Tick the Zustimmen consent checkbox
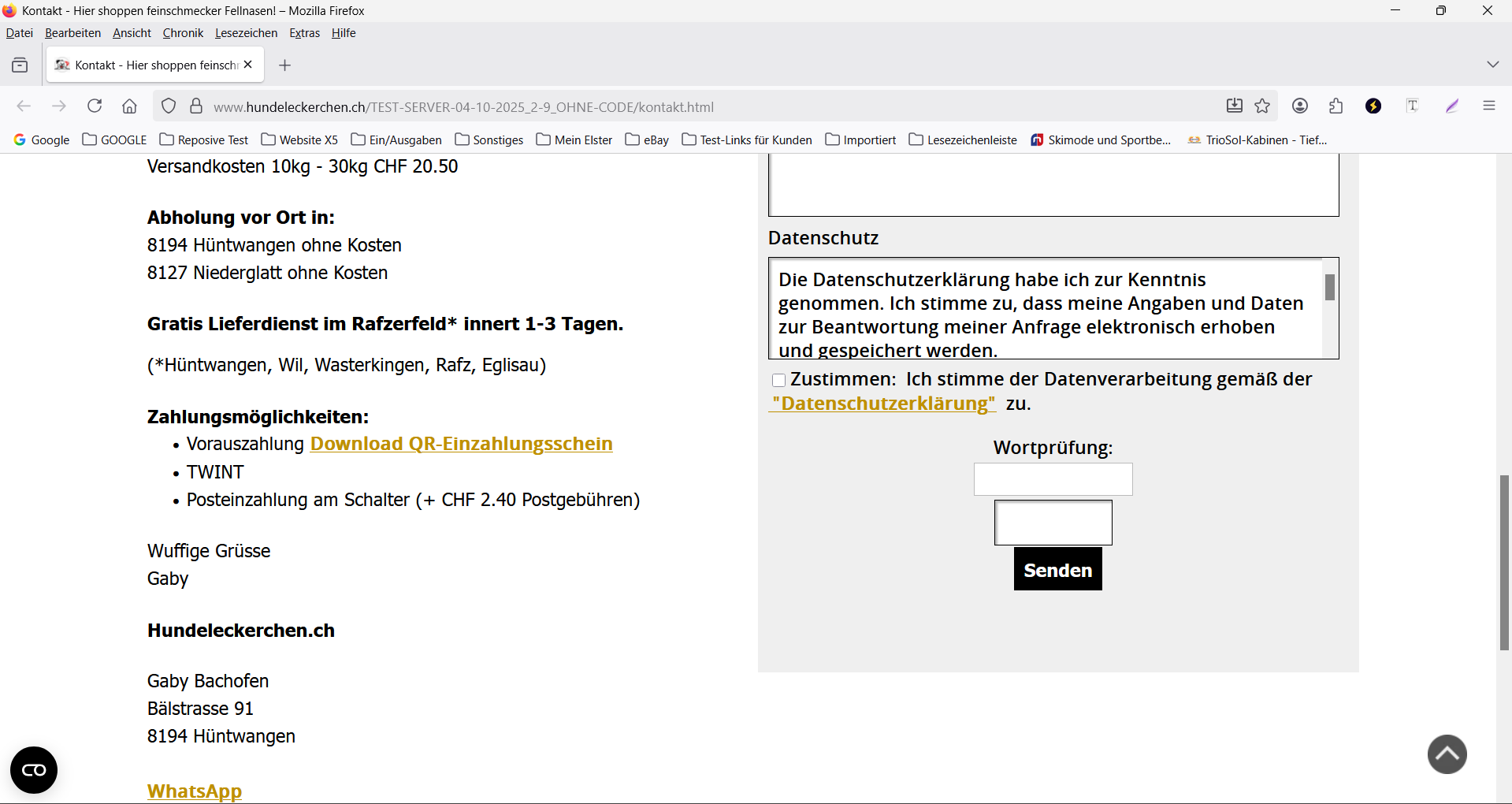The image size is (1512, 804). coord(778,381)
